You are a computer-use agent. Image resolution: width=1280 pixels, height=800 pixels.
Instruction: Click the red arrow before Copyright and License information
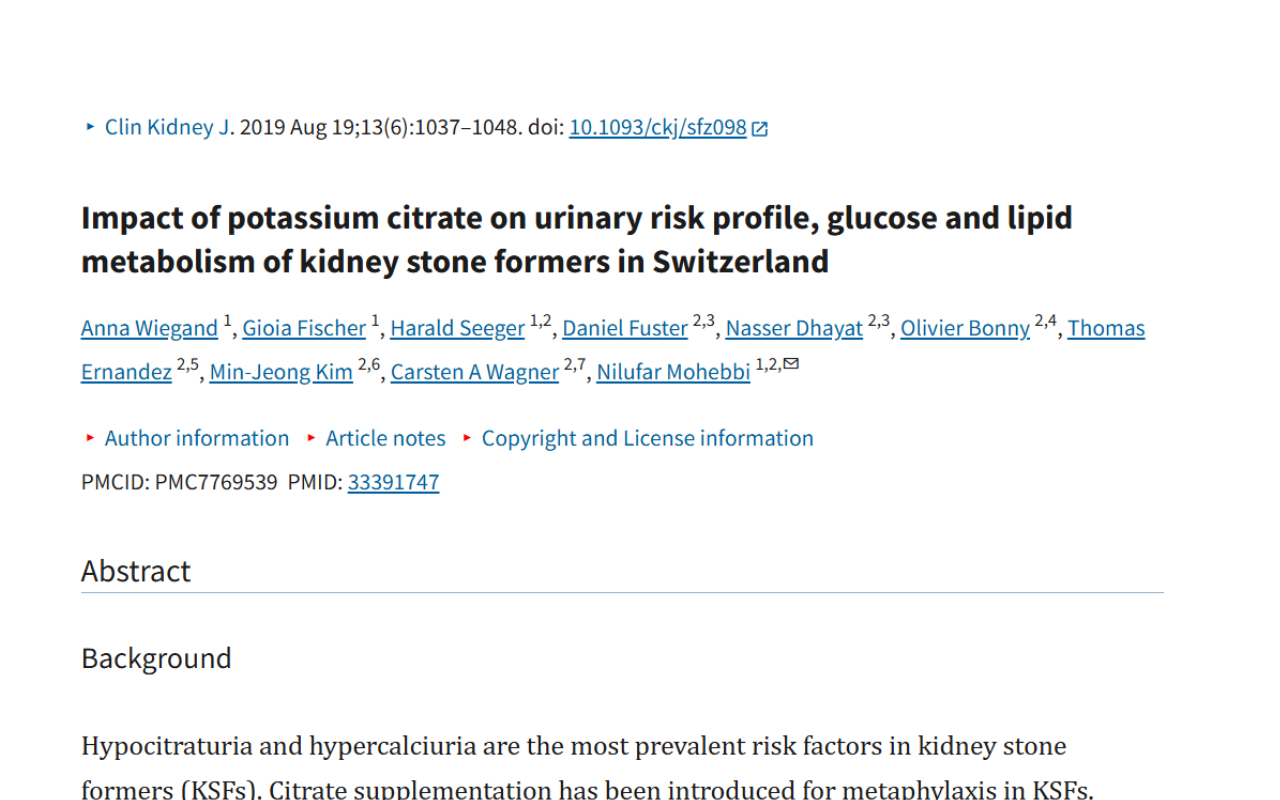(466, 438)
